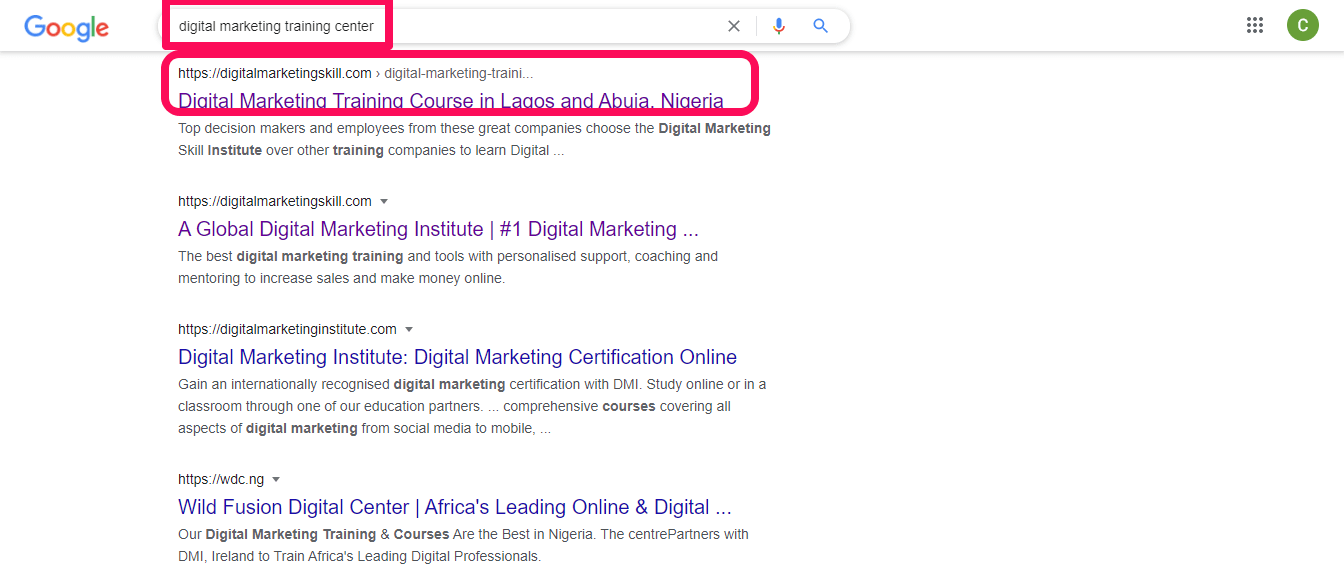
Task: Focus the search box containing digital marketing training center
Action: (450, 27)
